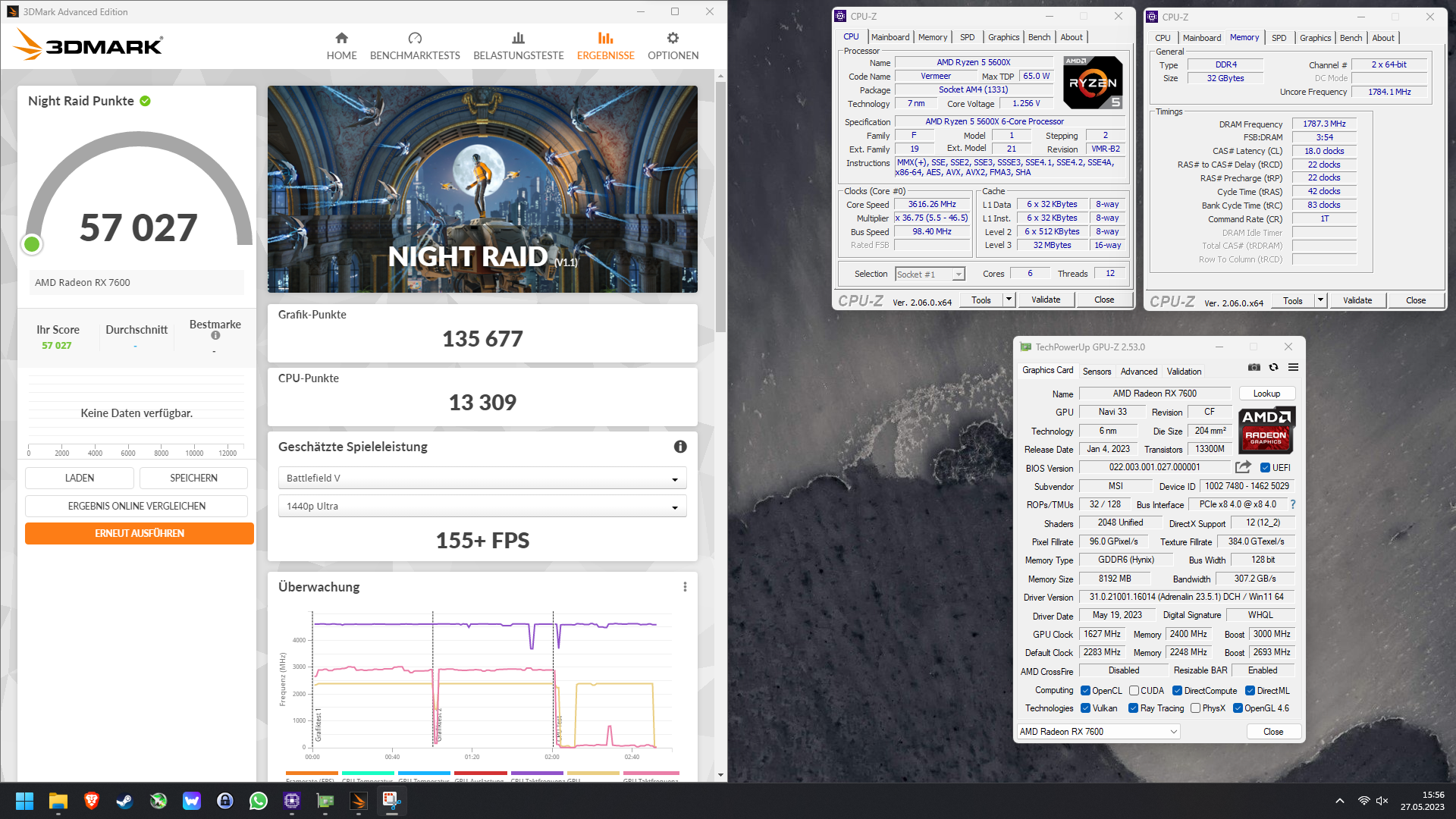Click the 3DMark logo
1456x819 pixels.
click(88, 45)
